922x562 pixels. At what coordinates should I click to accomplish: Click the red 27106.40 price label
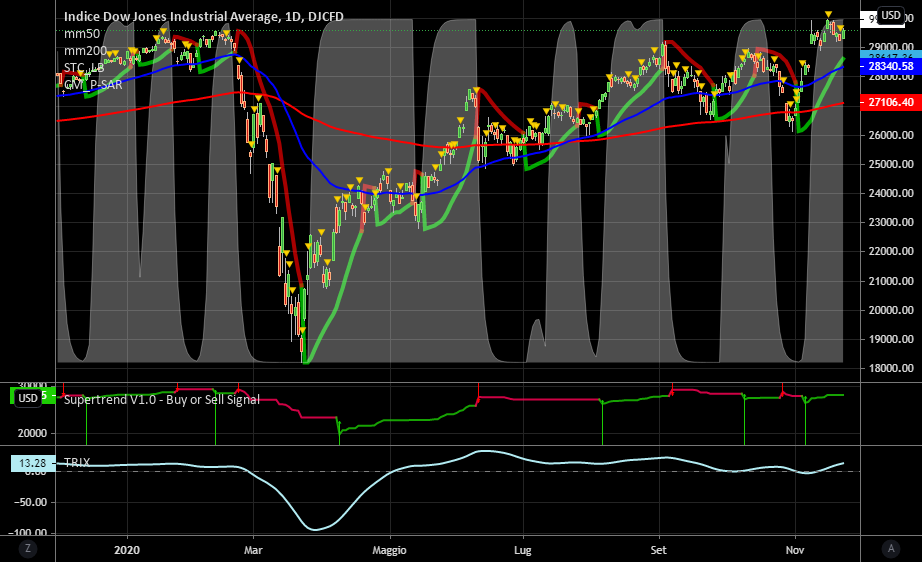pyautogui.click(x=891, y=102)
